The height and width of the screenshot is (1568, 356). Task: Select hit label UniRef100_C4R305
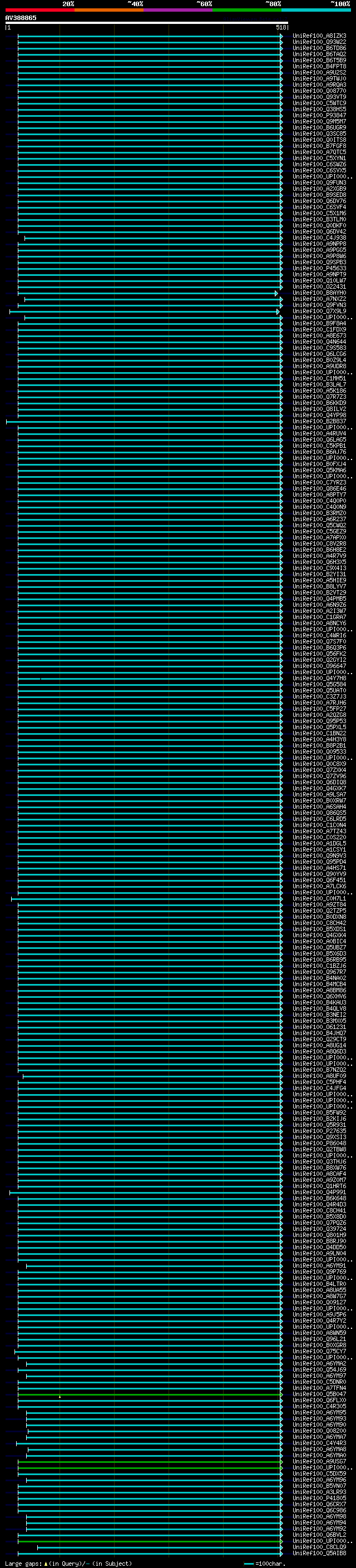[x=319, y=1406]
